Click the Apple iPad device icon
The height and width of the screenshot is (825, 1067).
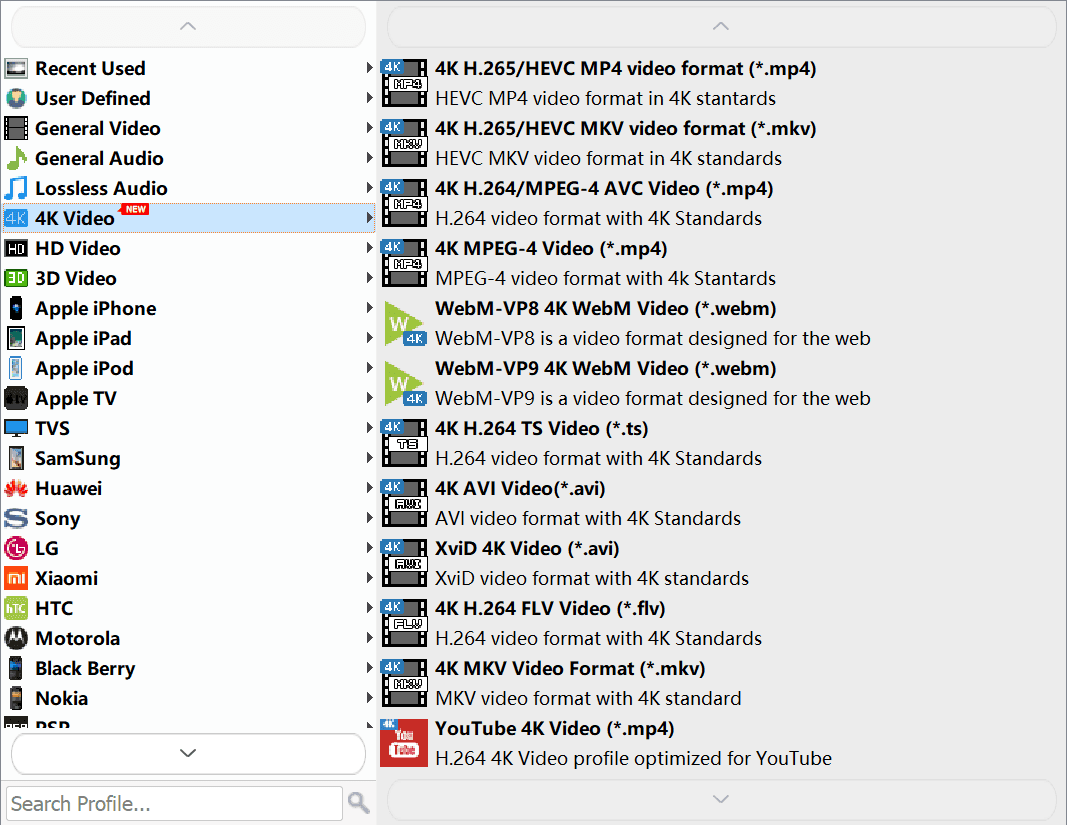click(16, 338)
